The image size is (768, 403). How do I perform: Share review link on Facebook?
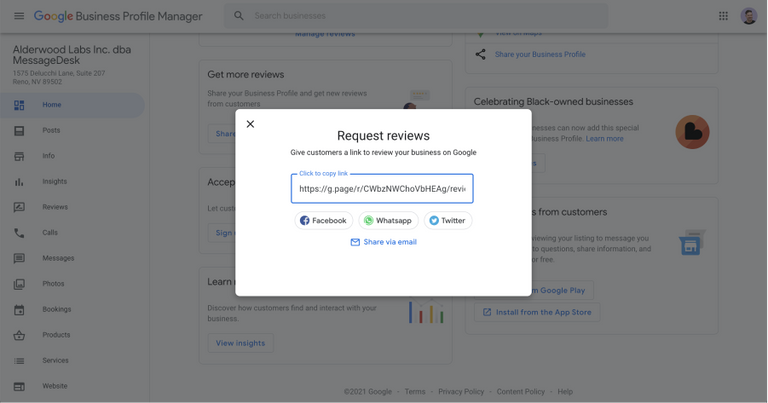point(323,220)
